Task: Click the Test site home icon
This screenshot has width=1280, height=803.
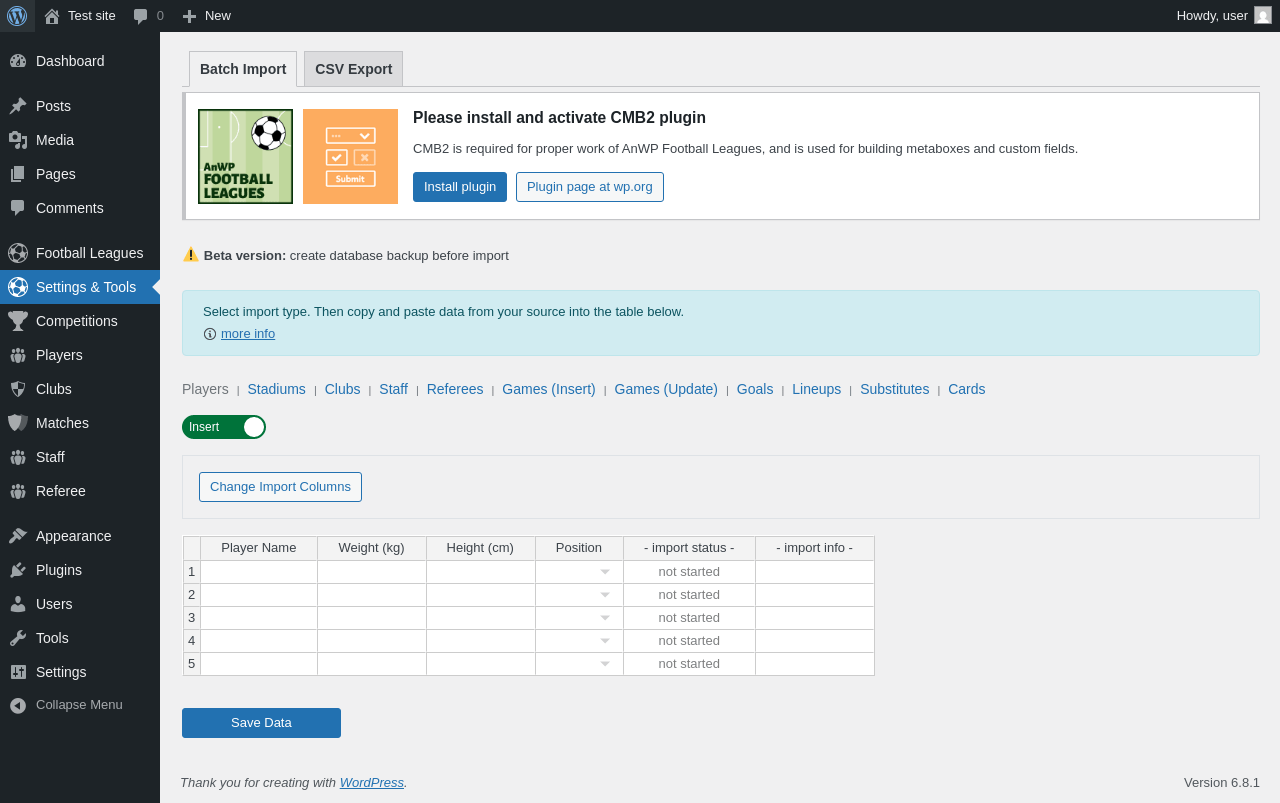Action: click(52, 16)
